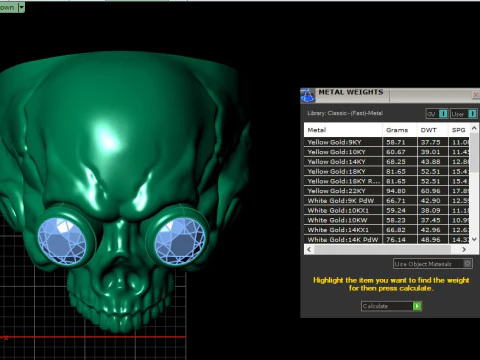Click the 66.82 grams cell

[x=400, y=230]
